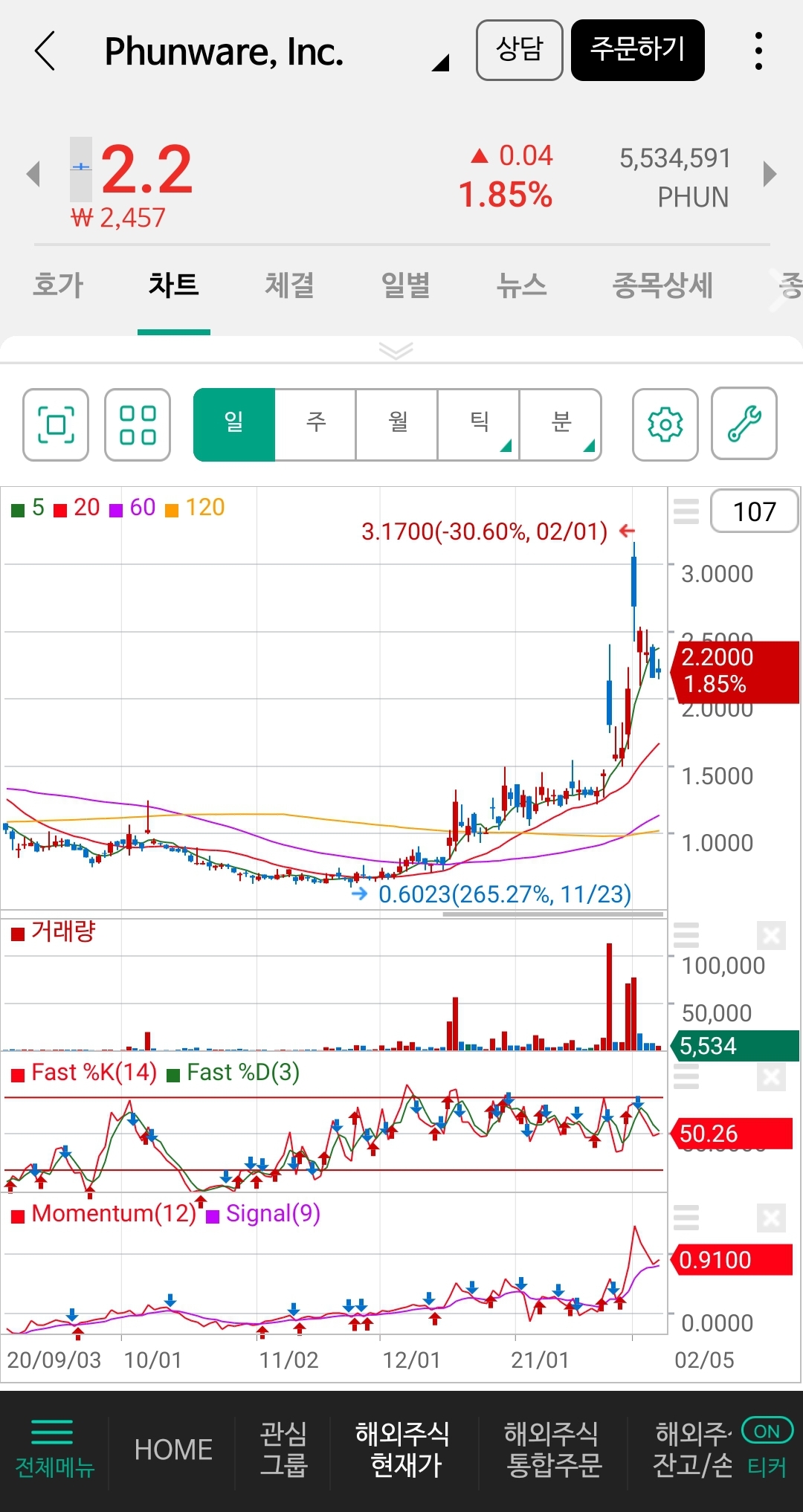Show next stock with right triangle arrow
The height and width of the screenshot is (1512, 803).
tap(770, 174)
